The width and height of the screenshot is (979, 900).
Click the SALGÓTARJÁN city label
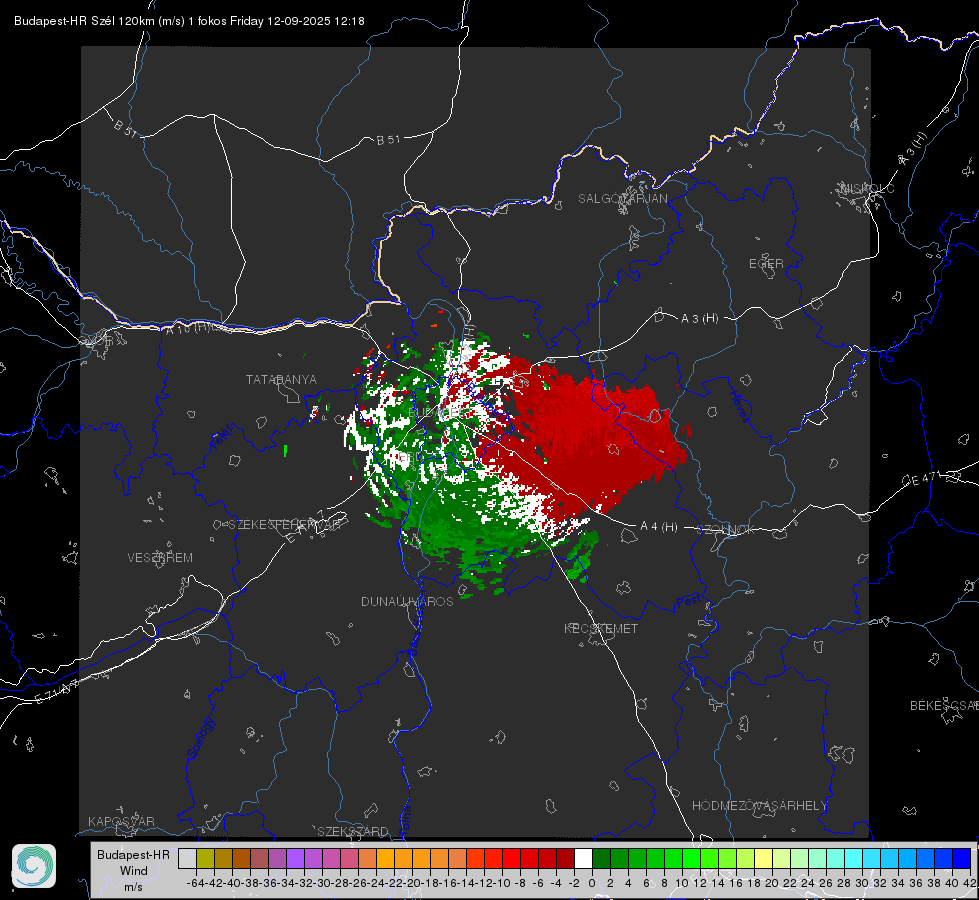tap(622, 199)
